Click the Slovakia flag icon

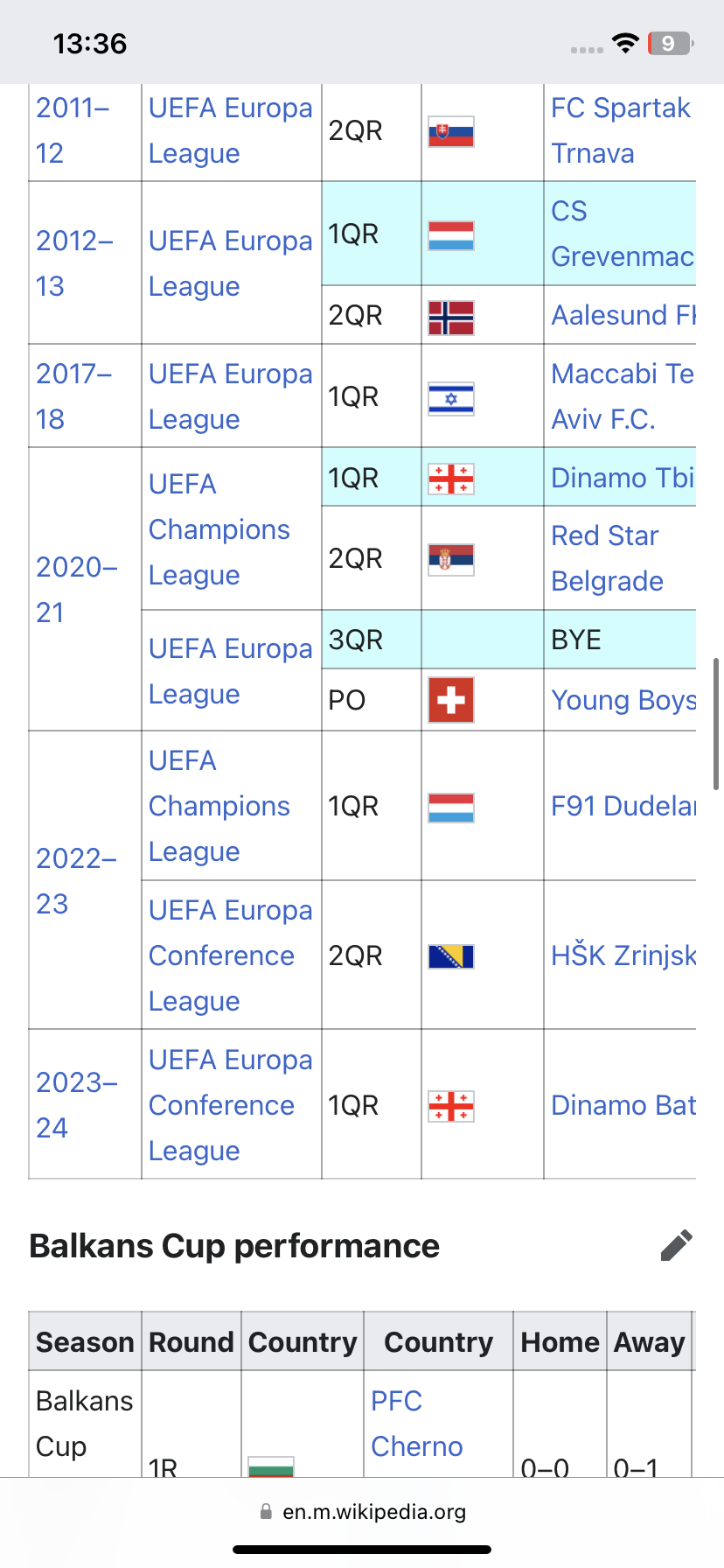coord(451,132)
